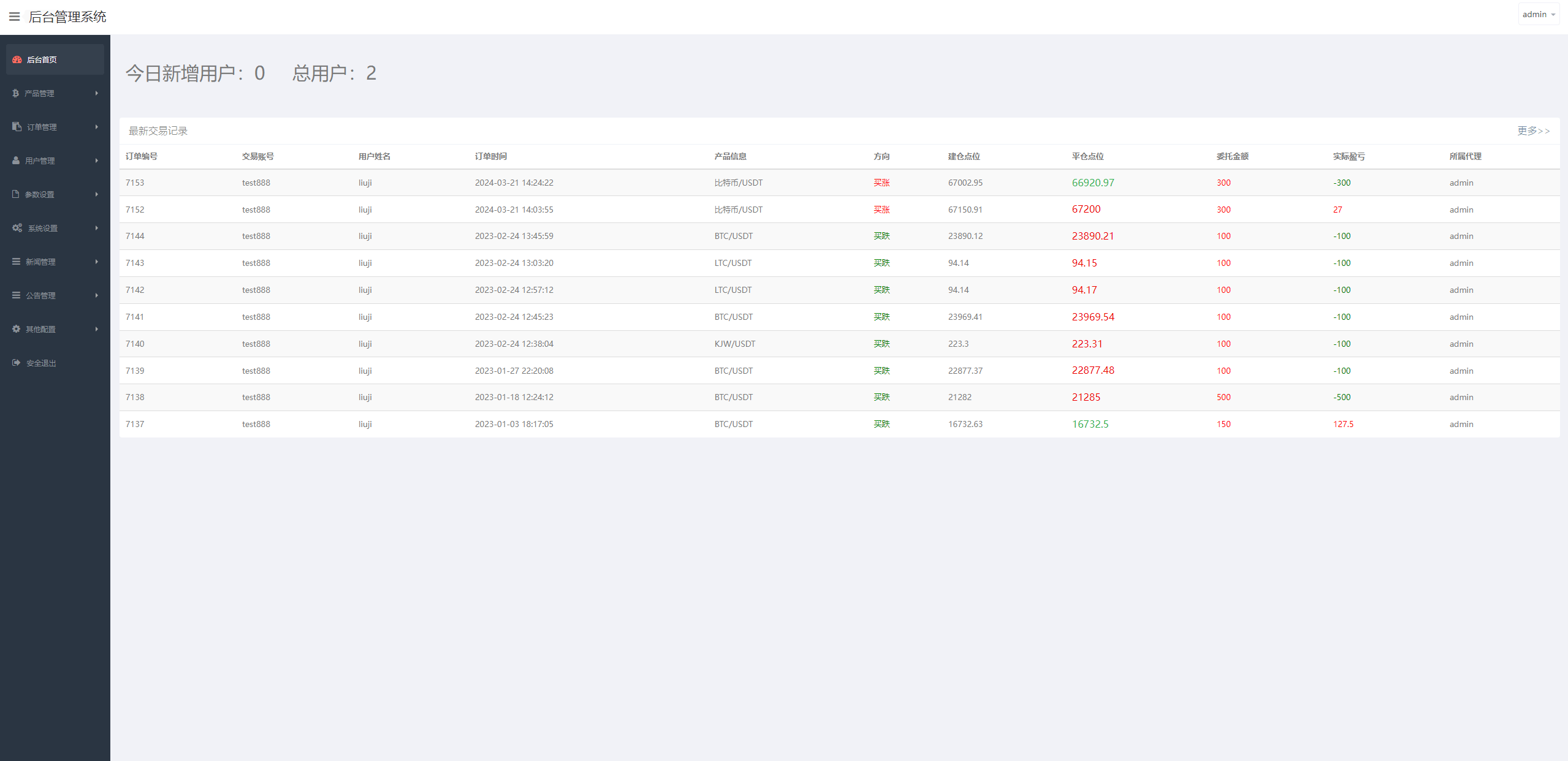Click the entrusted amount 500
The width and height of the screenshot is (1568, 761).
pyautogui.click(x=1224, y=397)
